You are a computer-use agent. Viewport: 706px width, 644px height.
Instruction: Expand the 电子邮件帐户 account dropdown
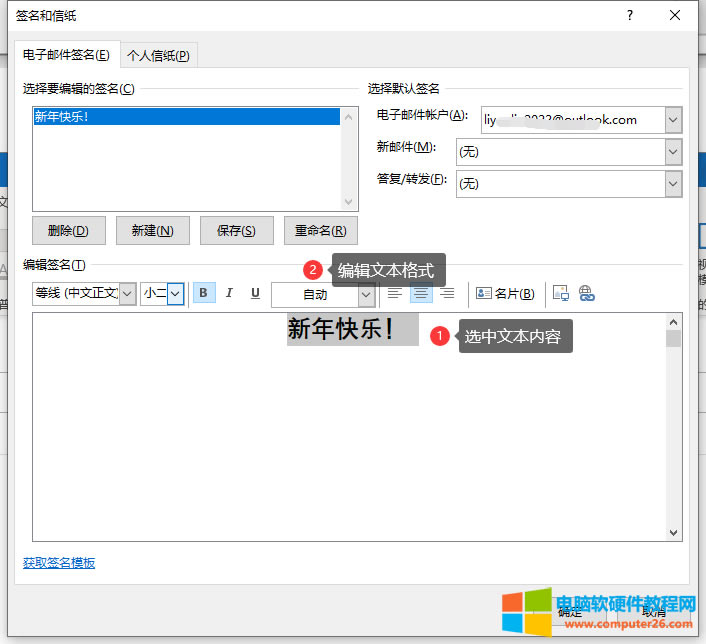tap(673, 120)
